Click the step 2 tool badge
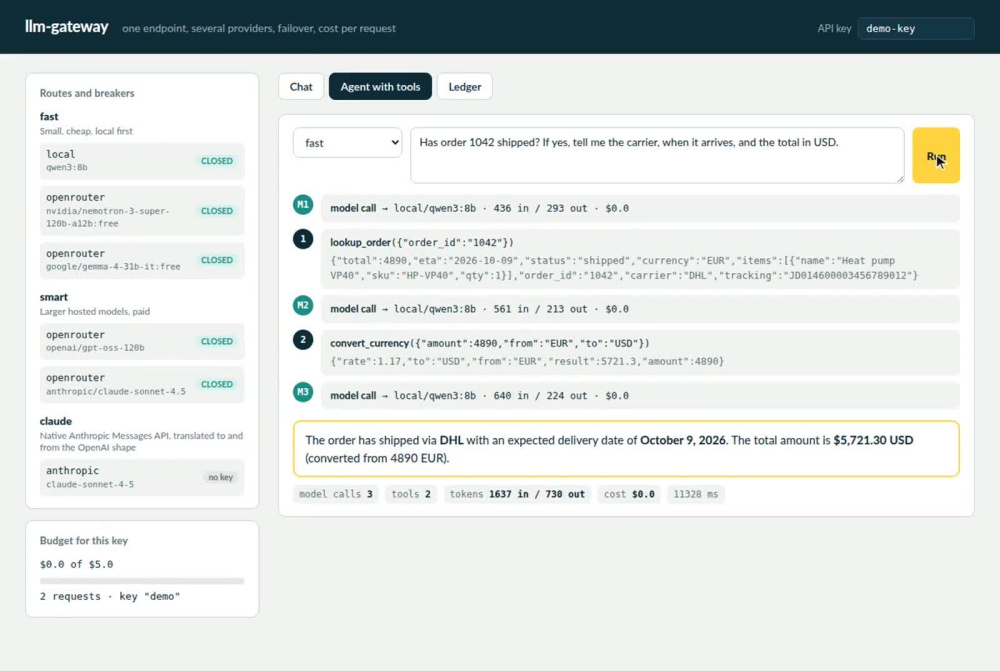The height and width of the screenshot is (671, 1000). click(303, 340)
